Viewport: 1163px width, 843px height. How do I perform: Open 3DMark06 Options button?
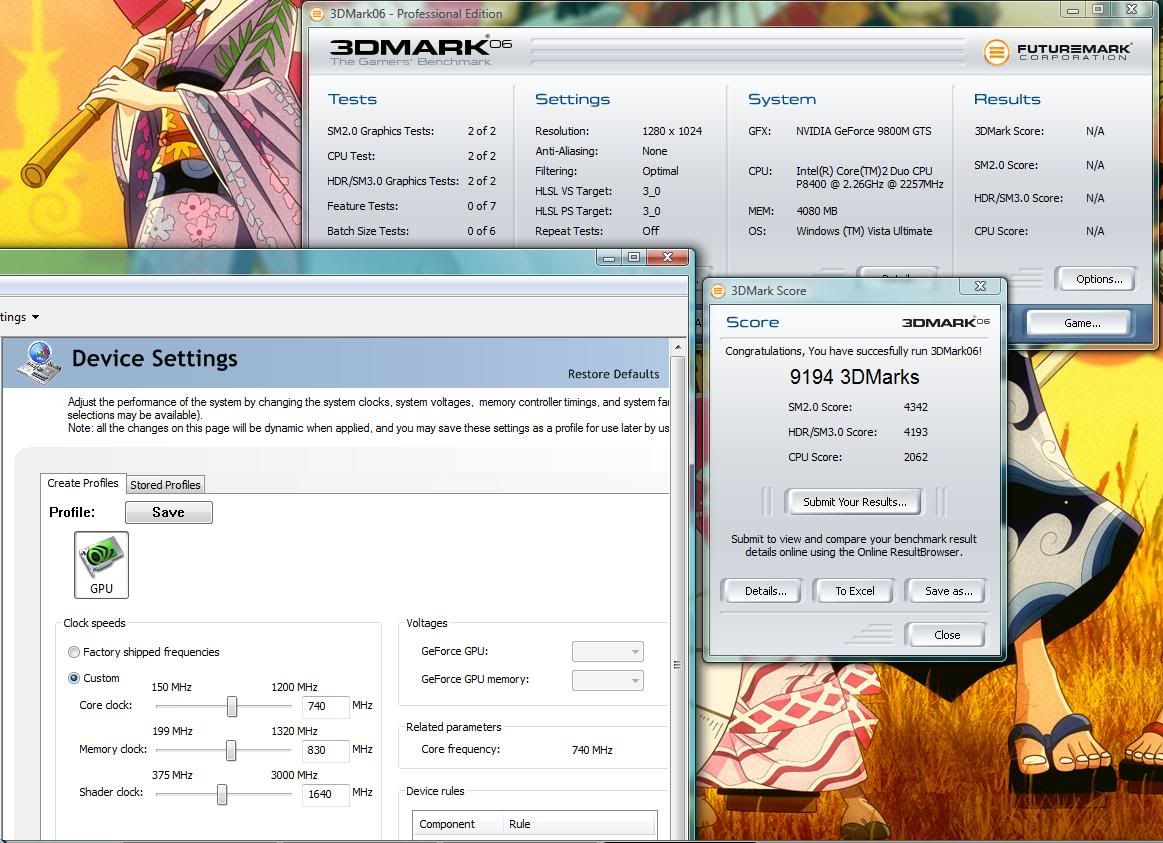click(x=1099, y=280)
